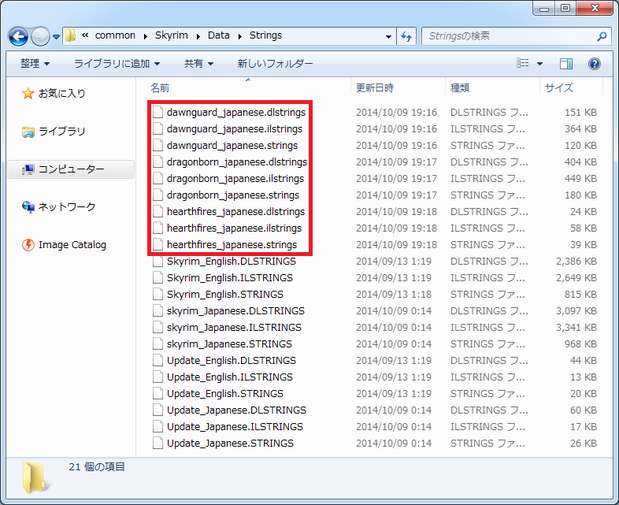Click 新しいフォルダー button
The width and height of the screenshot is (619, 505).
pos(275,64)
